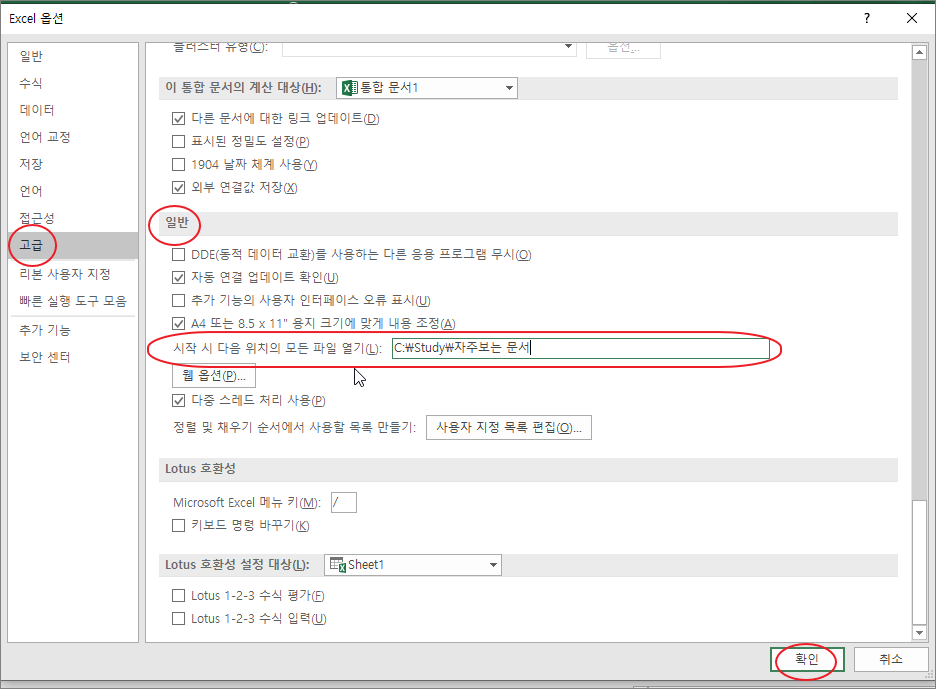
Task: Cancel with the 취소 button
Action: tap(891, 659)
